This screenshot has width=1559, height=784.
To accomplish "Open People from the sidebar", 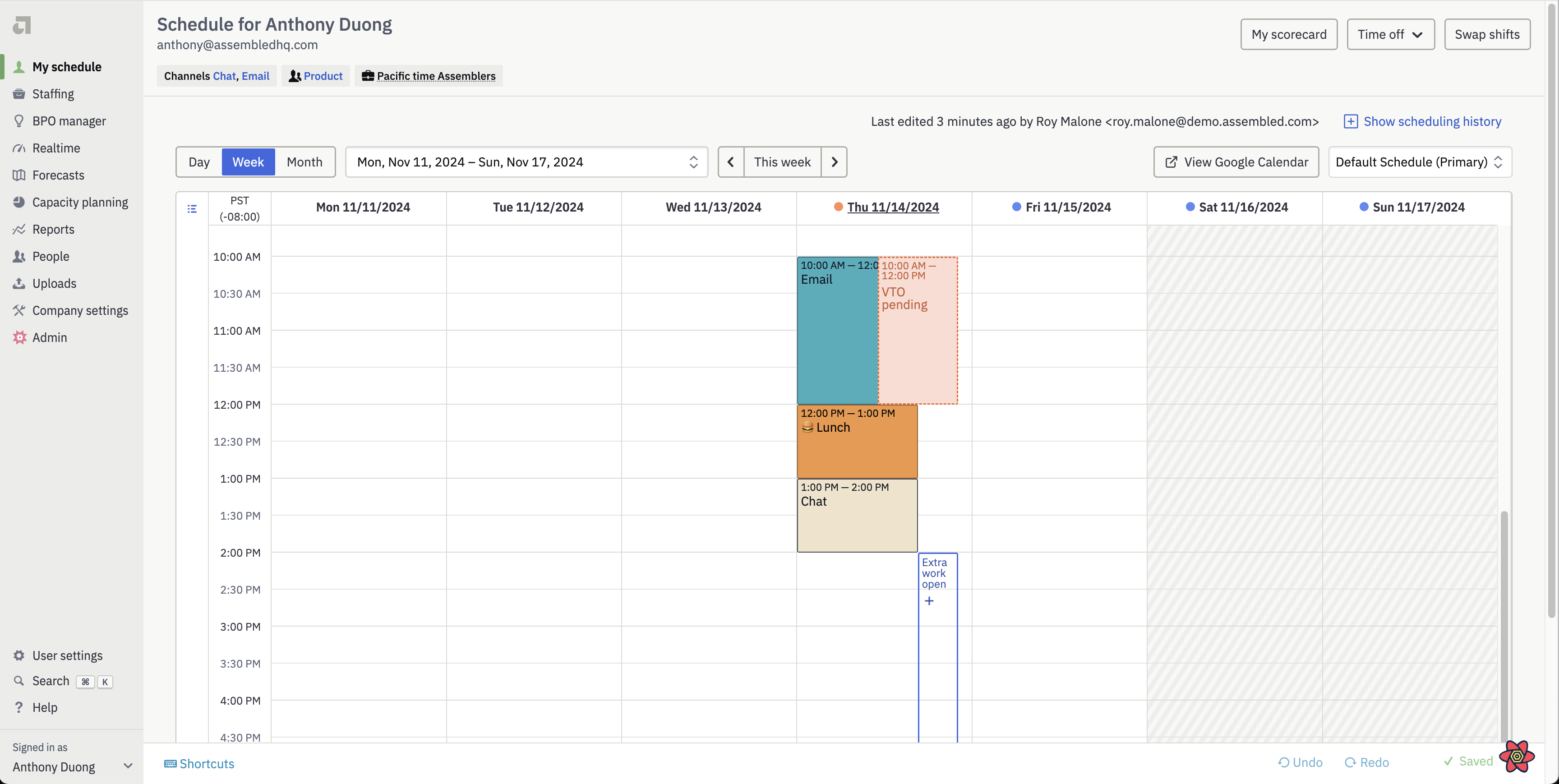I will [51, 257].
